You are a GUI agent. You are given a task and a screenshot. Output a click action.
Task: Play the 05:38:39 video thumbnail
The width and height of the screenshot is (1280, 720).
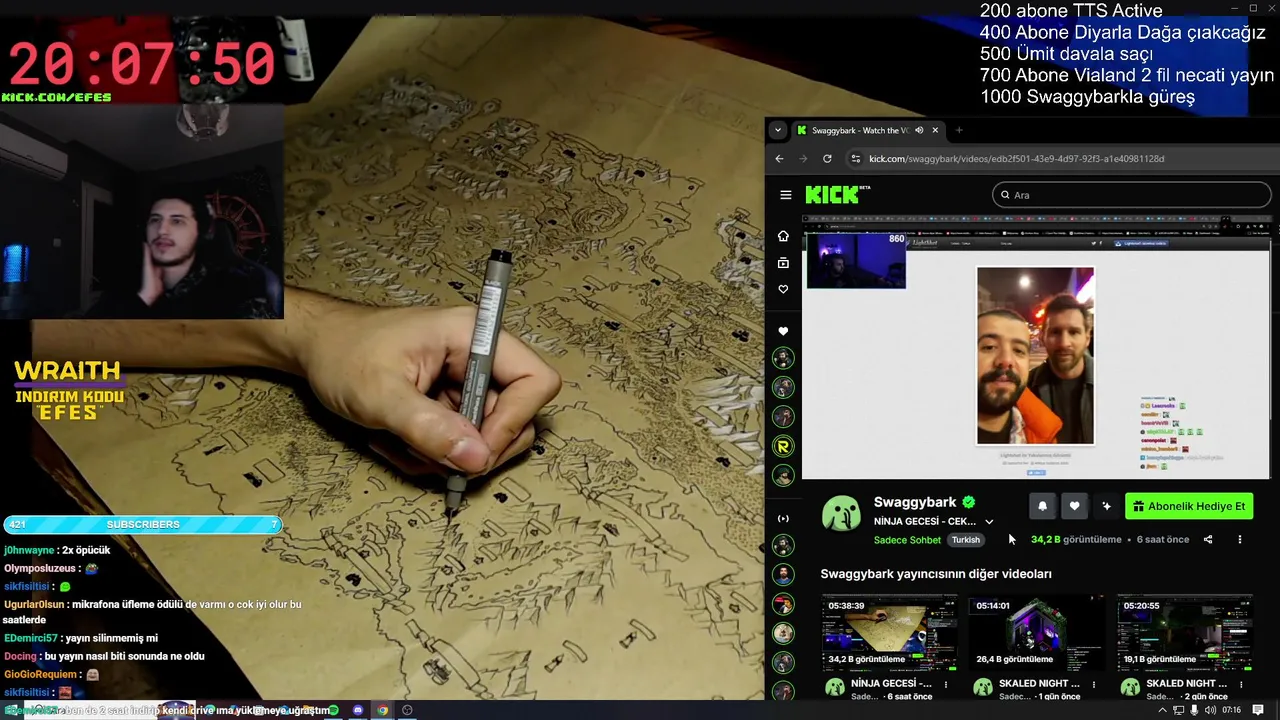tap(889, 633)
